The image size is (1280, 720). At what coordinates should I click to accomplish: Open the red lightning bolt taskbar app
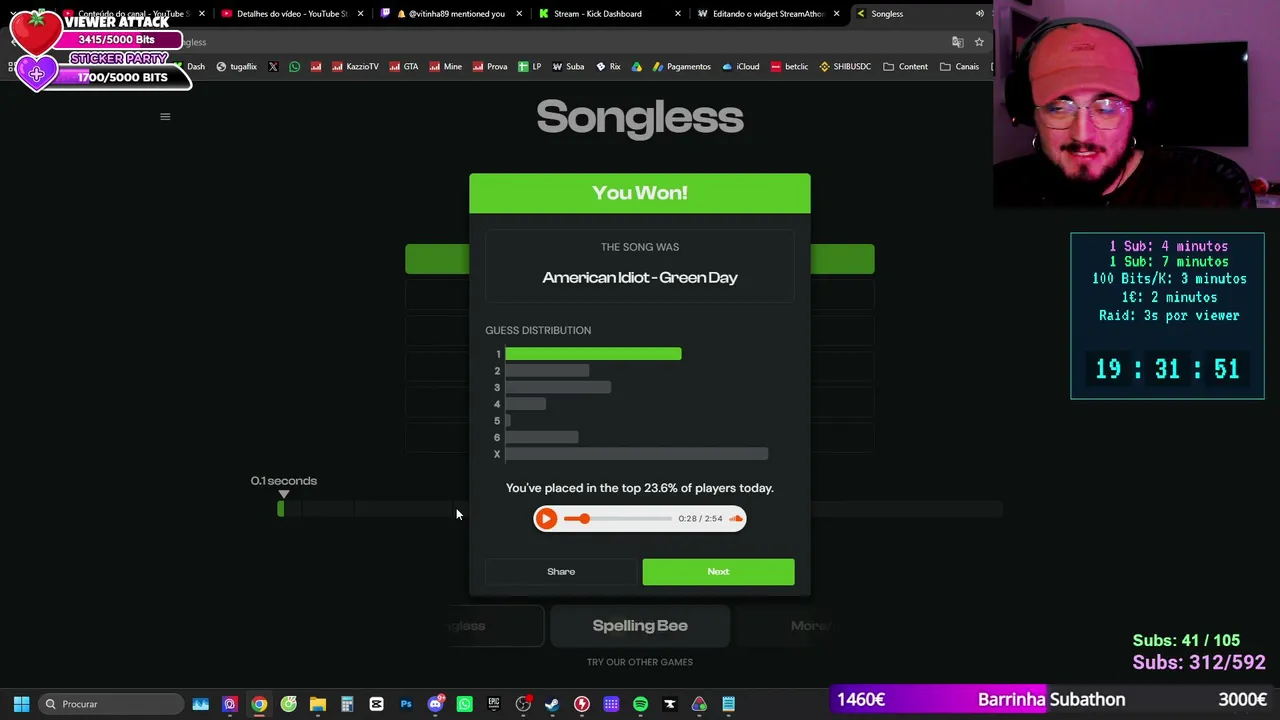582,704
